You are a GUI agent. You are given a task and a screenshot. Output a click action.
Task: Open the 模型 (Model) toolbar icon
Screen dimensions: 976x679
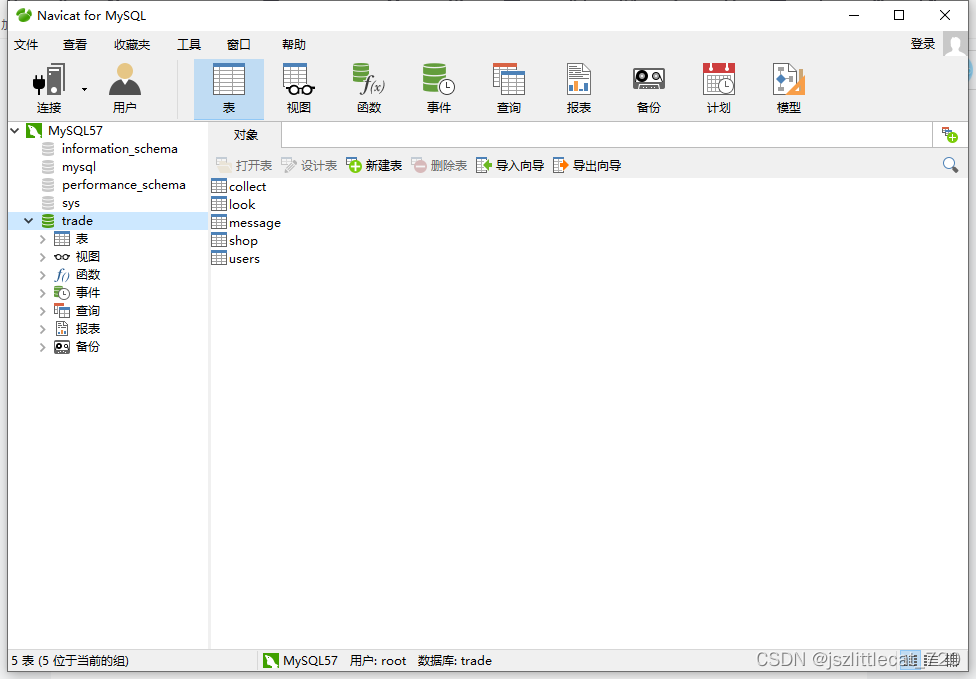(788, 87)
